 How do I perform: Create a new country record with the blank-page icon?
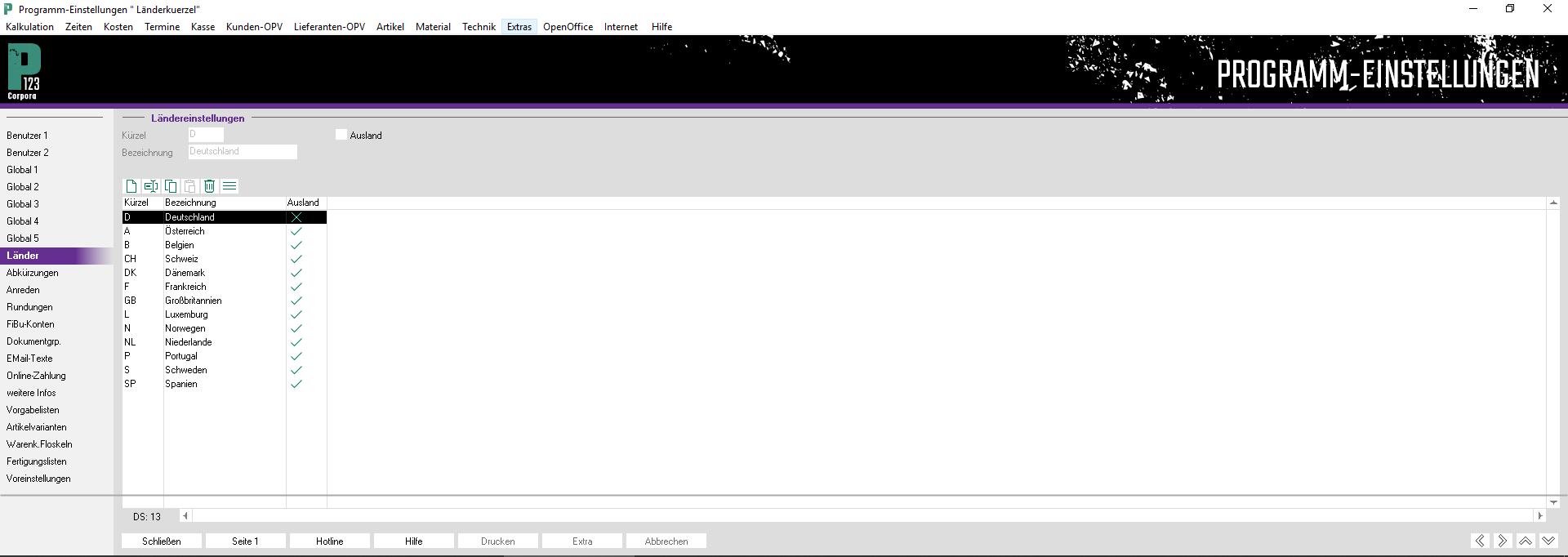(x=131, y=186)
